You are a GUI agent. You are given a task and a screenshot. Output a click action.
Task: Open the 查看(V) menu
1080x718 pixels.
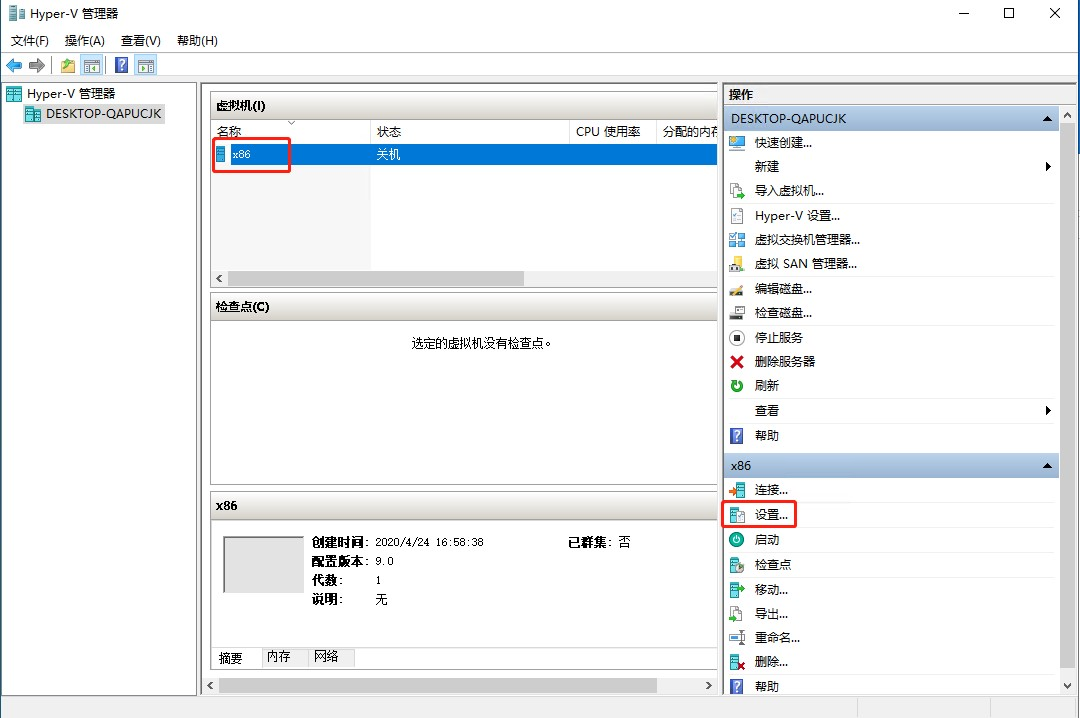[x=141, y=41]
